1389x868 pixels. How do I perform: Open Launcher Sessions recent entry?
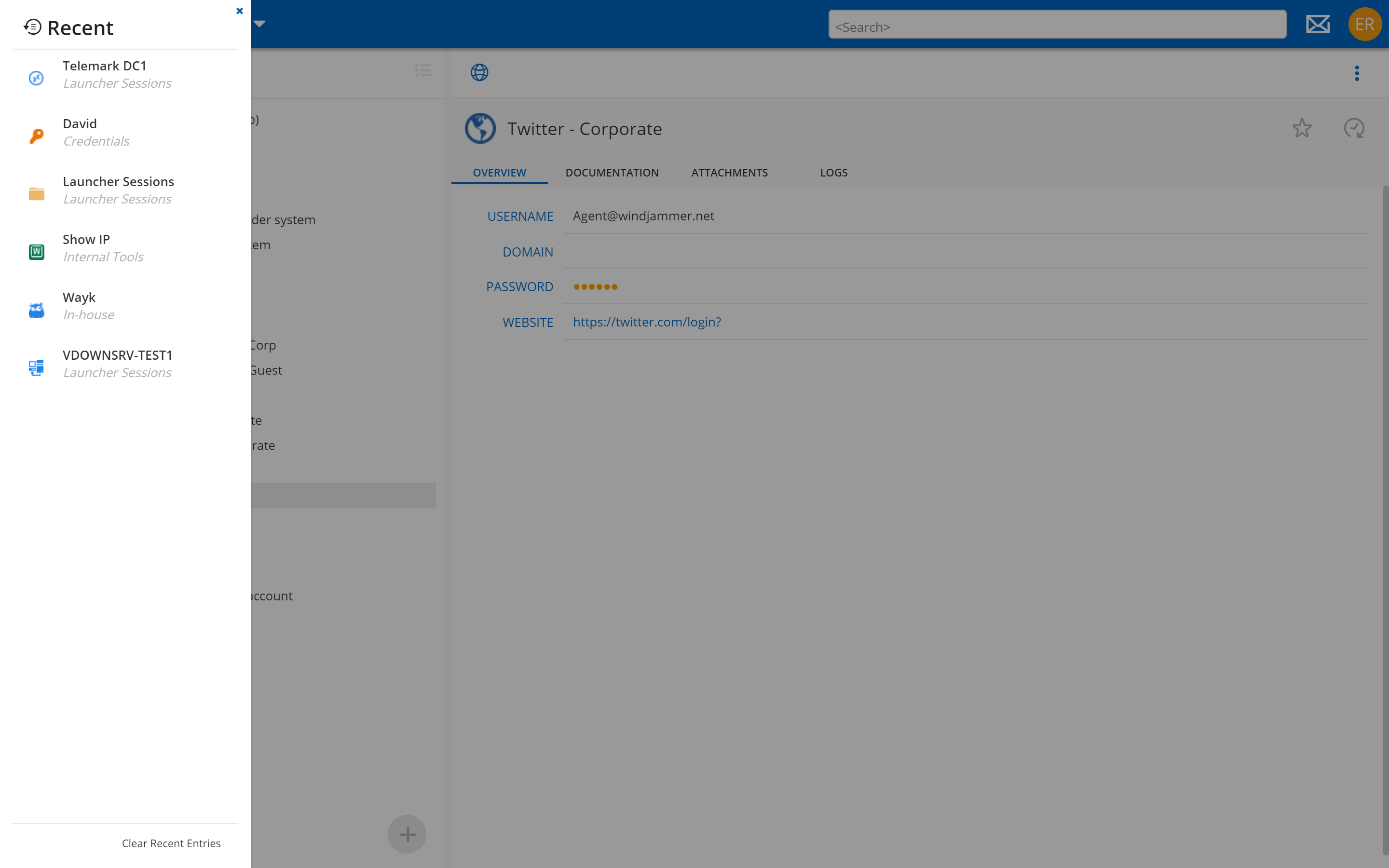tap(125, 190)
